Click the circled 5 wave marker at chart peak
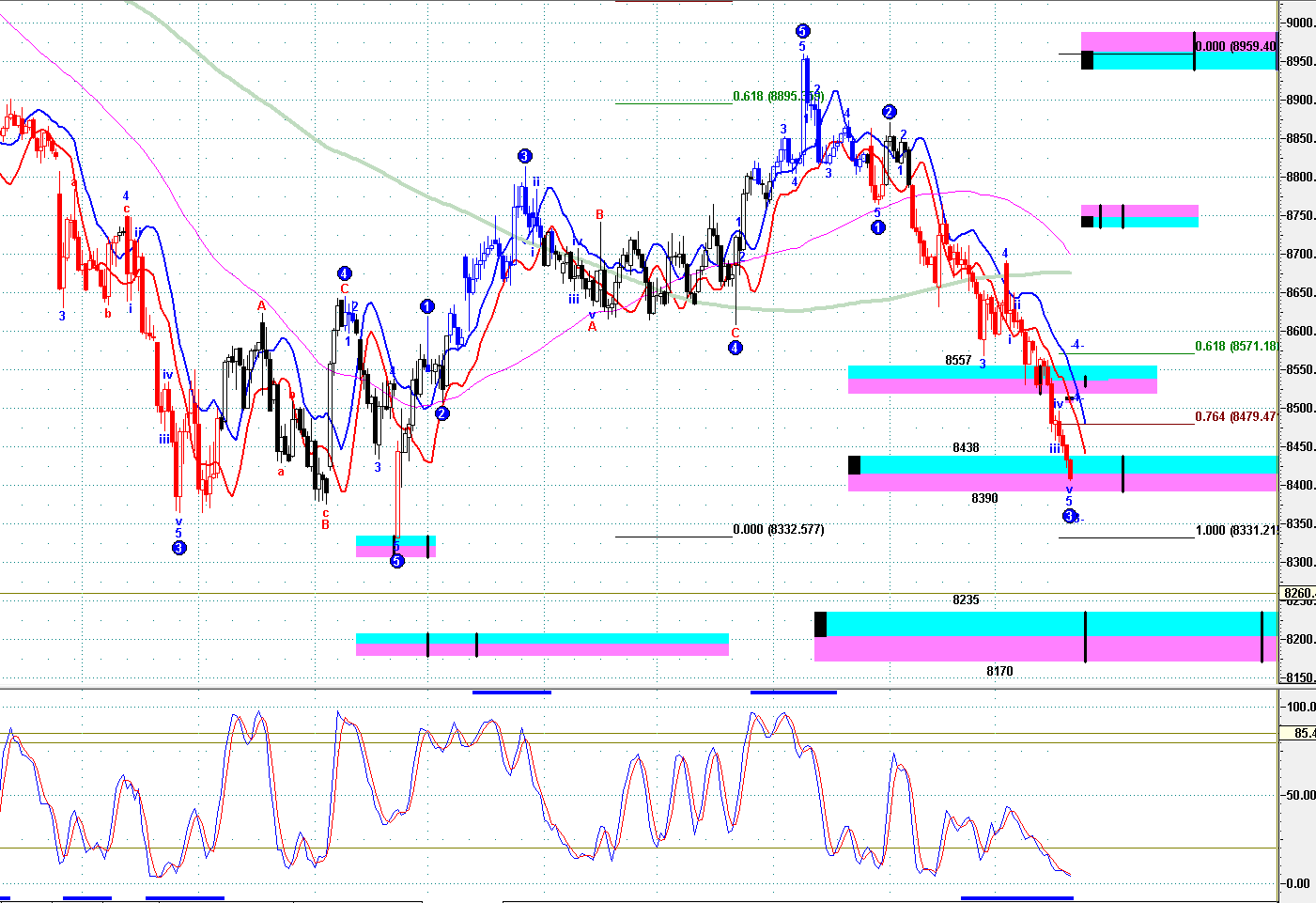The image size is (1316, 903). 802,31
